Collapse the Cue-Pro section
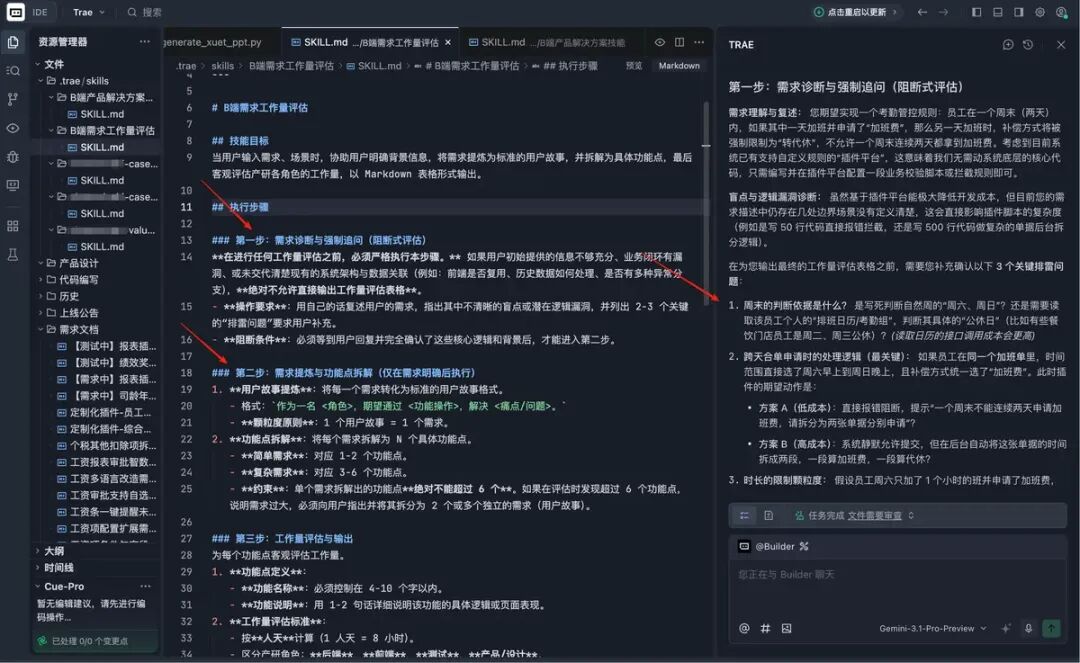This screenshot has width=1080, height=663. [37, 587]
